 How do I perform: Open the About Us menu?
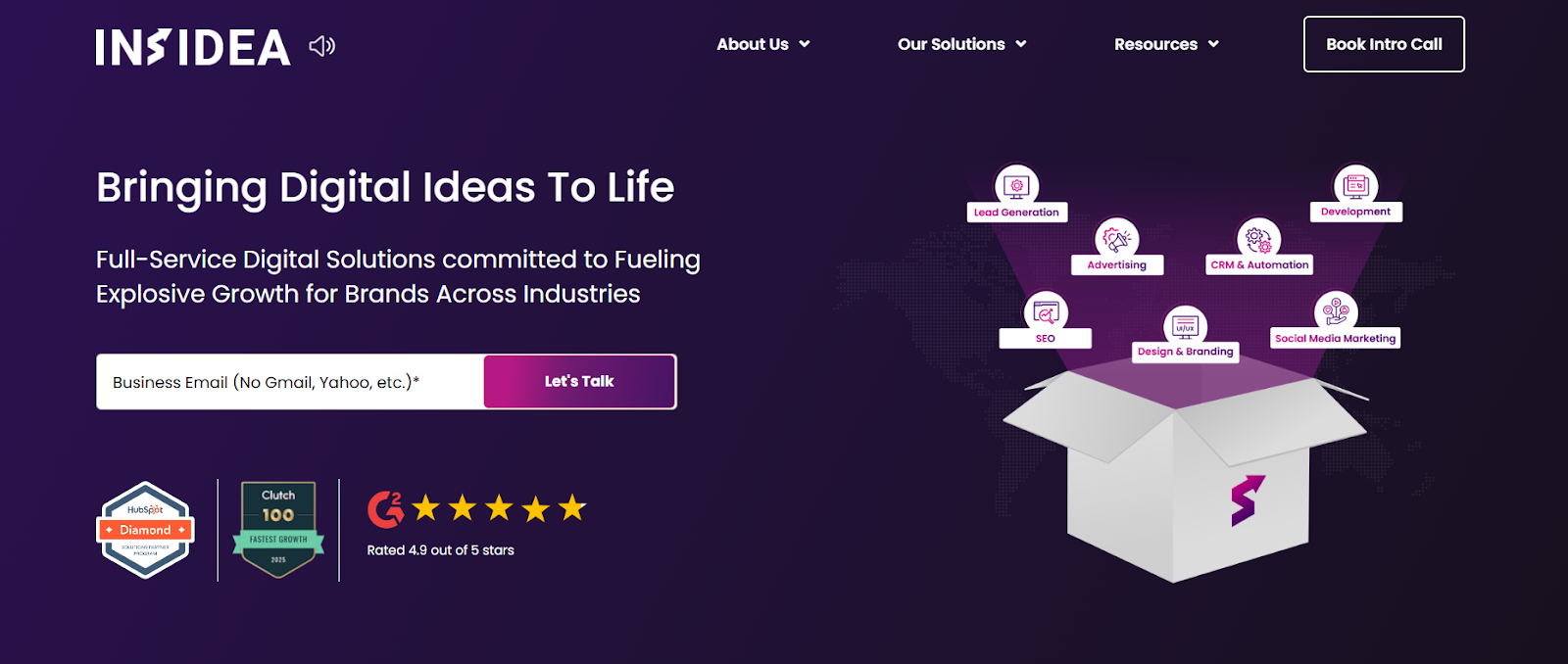[753, 44]
